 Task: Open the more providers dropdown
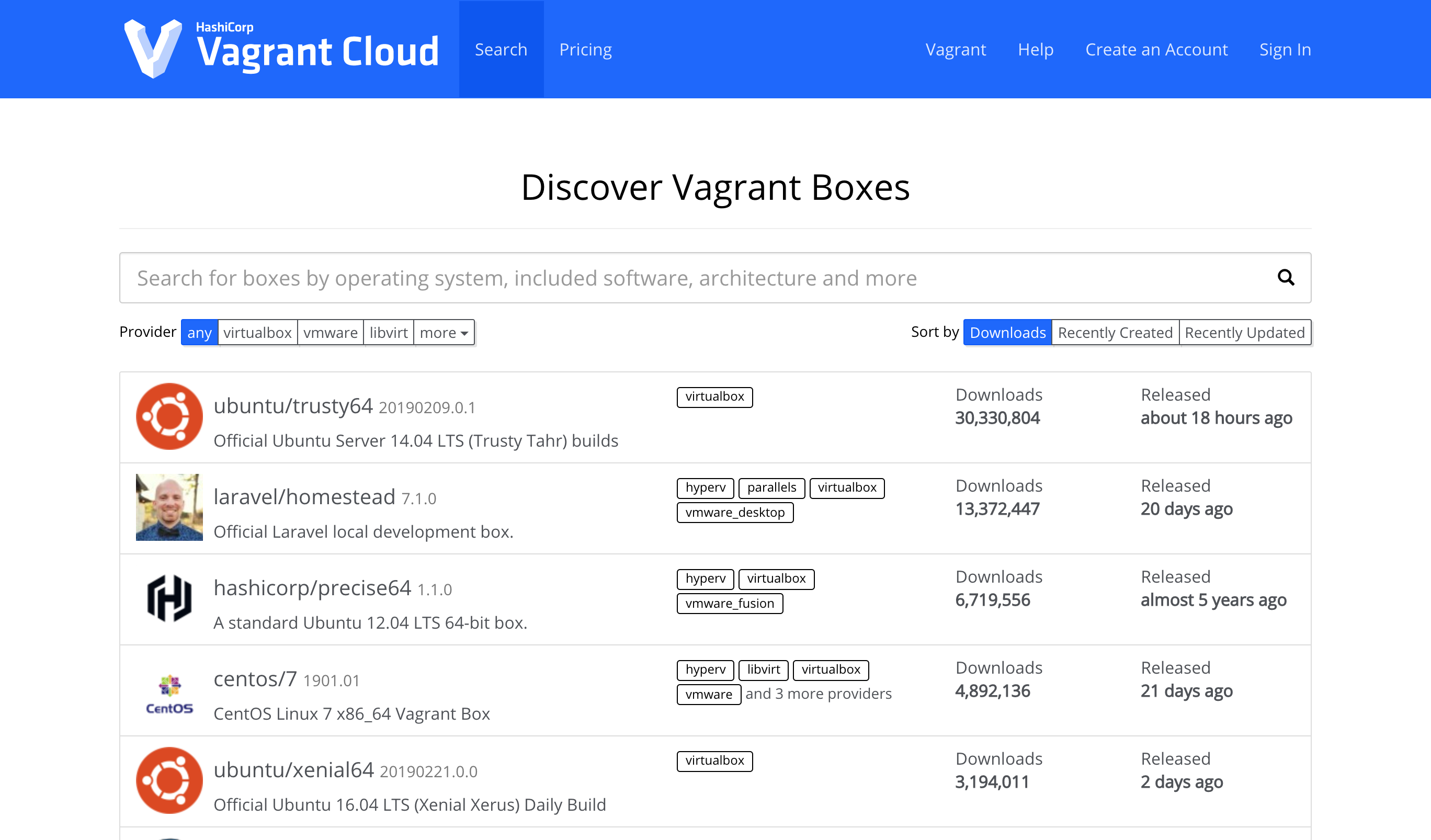(444, 332)
